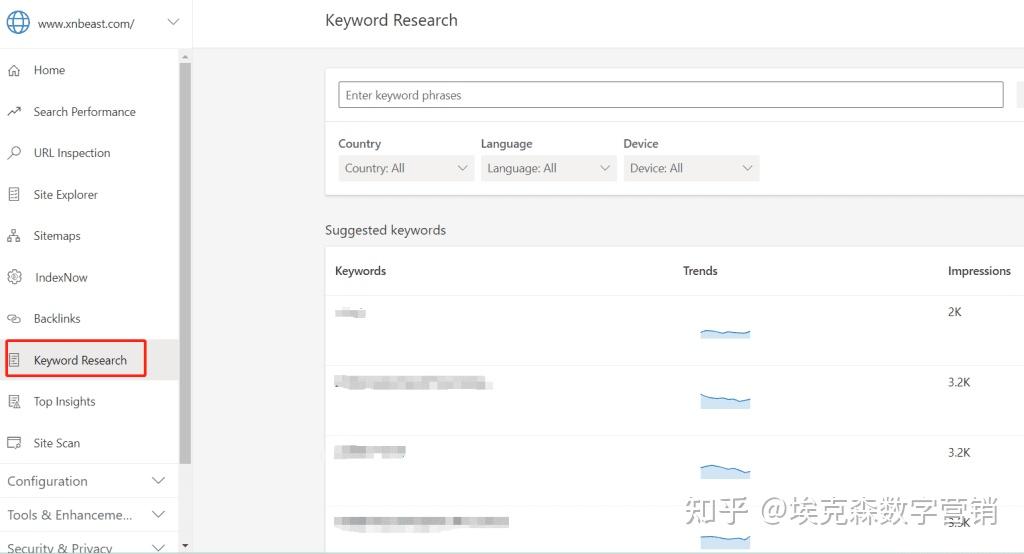Image resolution: width=1024 pixels, height=554 pixels.
Task: Click the Home house icon
Action: [14, 71]
